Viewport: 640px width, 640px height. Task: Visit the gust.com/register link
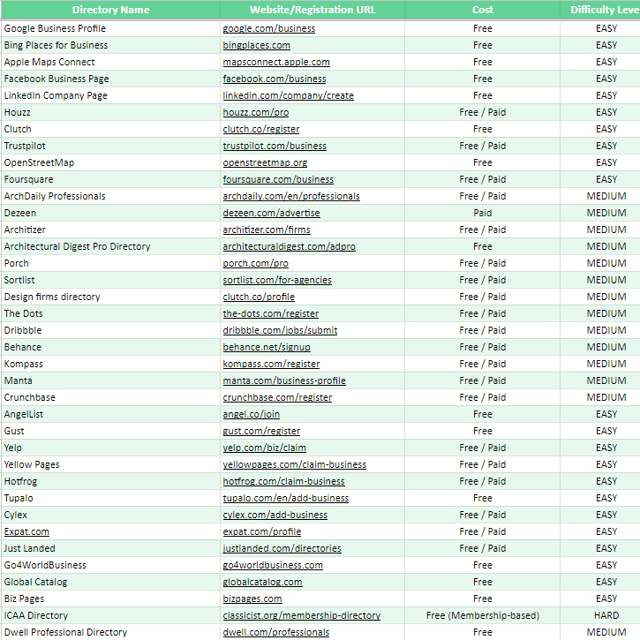(261, 431)
